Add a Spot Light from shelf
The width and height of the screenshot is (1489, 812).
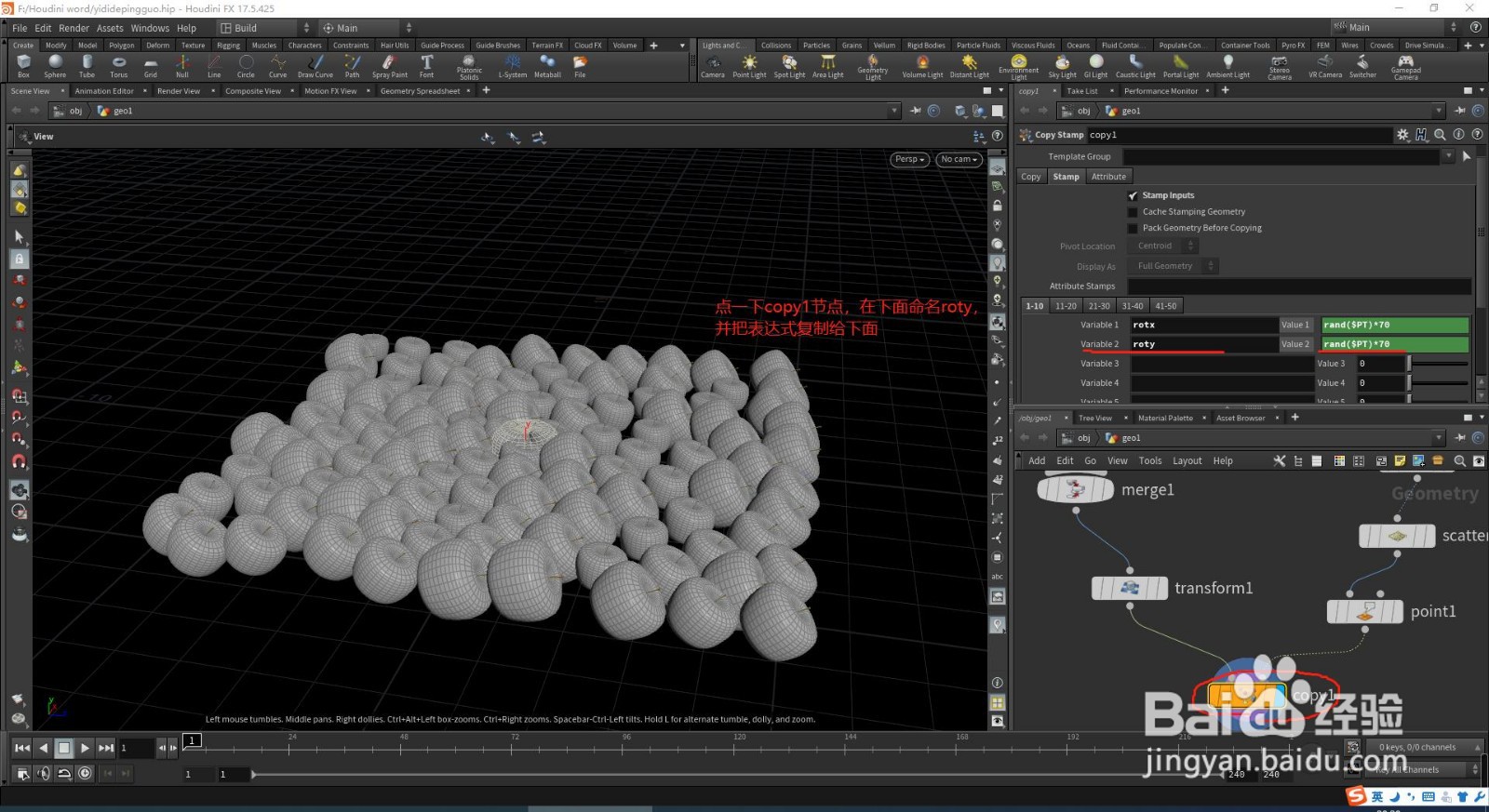pos(789,66)
